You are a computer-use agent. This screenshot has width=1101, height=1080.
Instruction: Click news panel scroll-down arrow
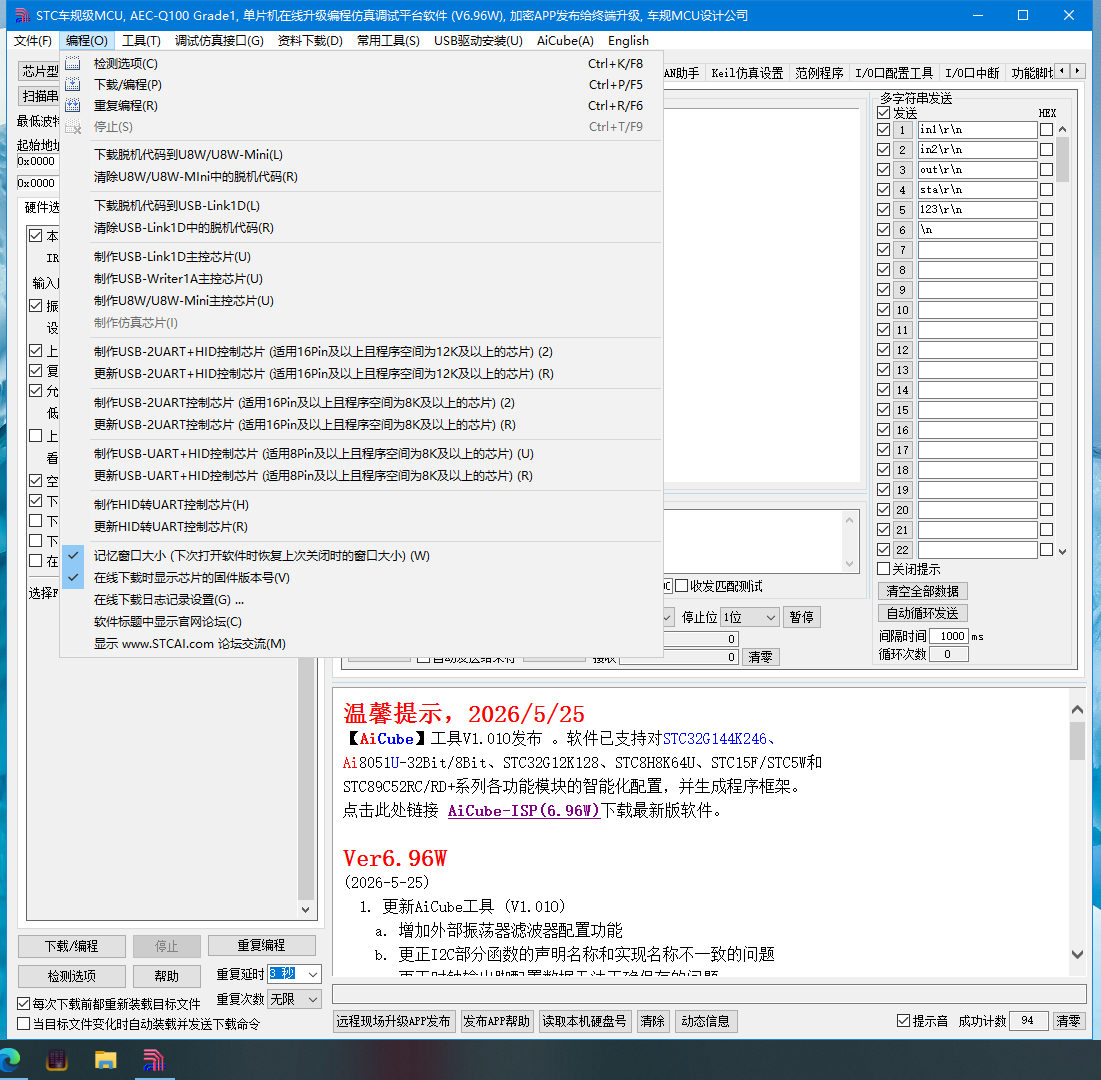coord(1077,954)
